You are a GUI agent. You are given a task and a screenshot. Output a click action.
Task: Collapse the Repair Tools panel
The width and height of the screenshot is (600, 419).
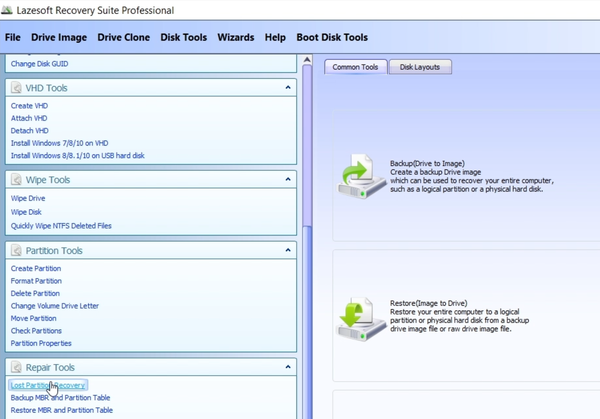[x=288, y=367]
